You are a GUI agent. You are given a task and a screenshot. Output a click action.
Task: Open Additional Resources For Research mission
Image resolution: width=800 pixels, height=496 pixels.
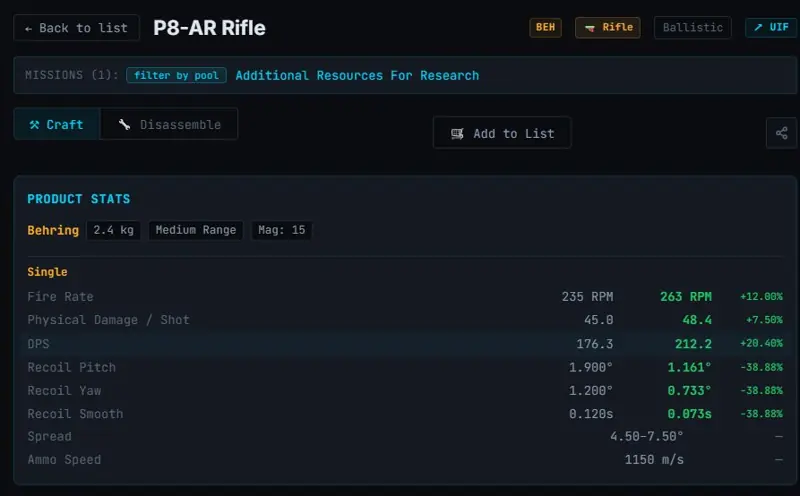click(x=357, y=76)
